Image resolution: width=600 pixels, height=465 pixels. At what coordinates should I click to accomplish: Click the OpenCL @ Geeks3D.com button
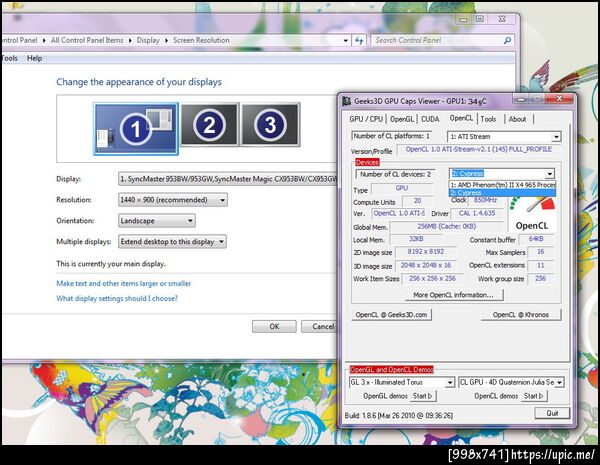point(391,315)
